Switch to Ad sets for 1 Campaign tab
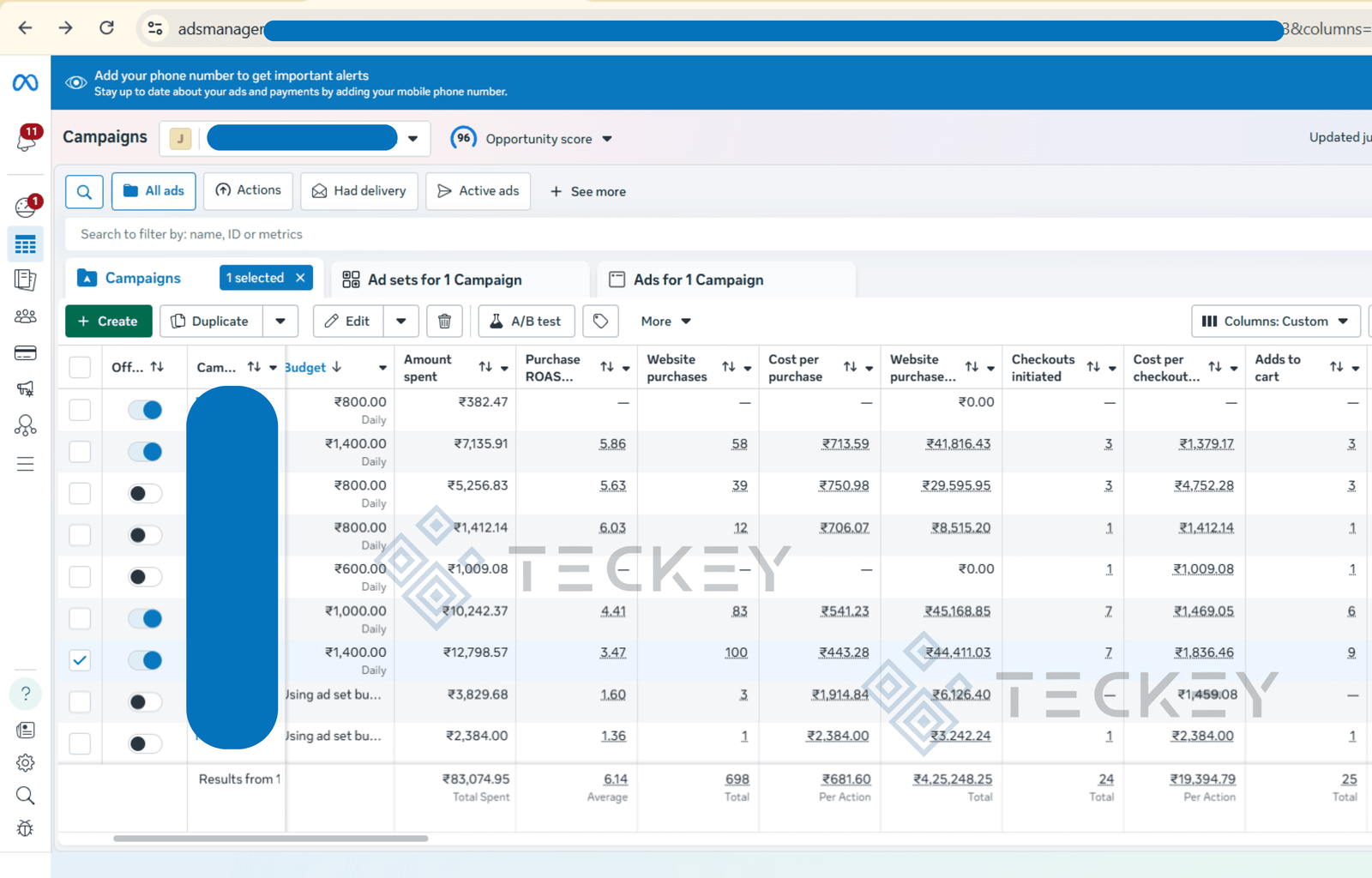This screenshot has height=878, width=1372. (444, 280)
